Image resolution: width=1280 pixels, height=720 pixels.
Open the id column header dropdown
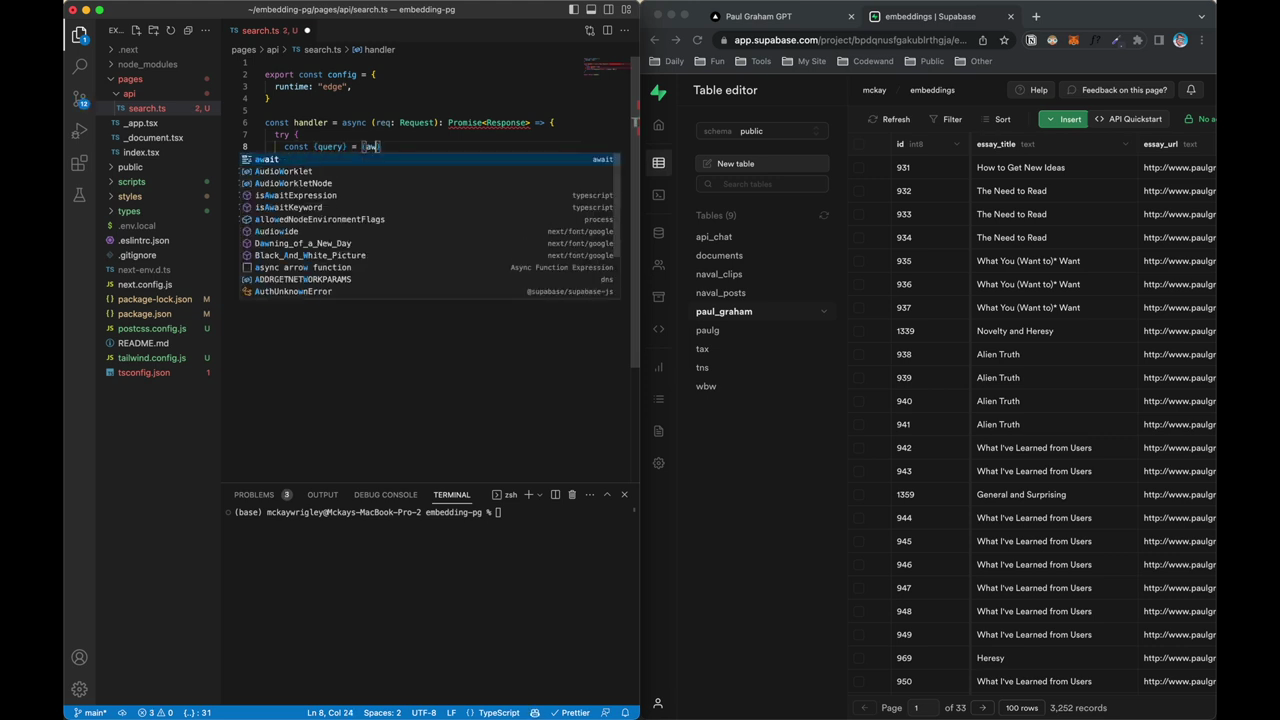tap(956, 144)
